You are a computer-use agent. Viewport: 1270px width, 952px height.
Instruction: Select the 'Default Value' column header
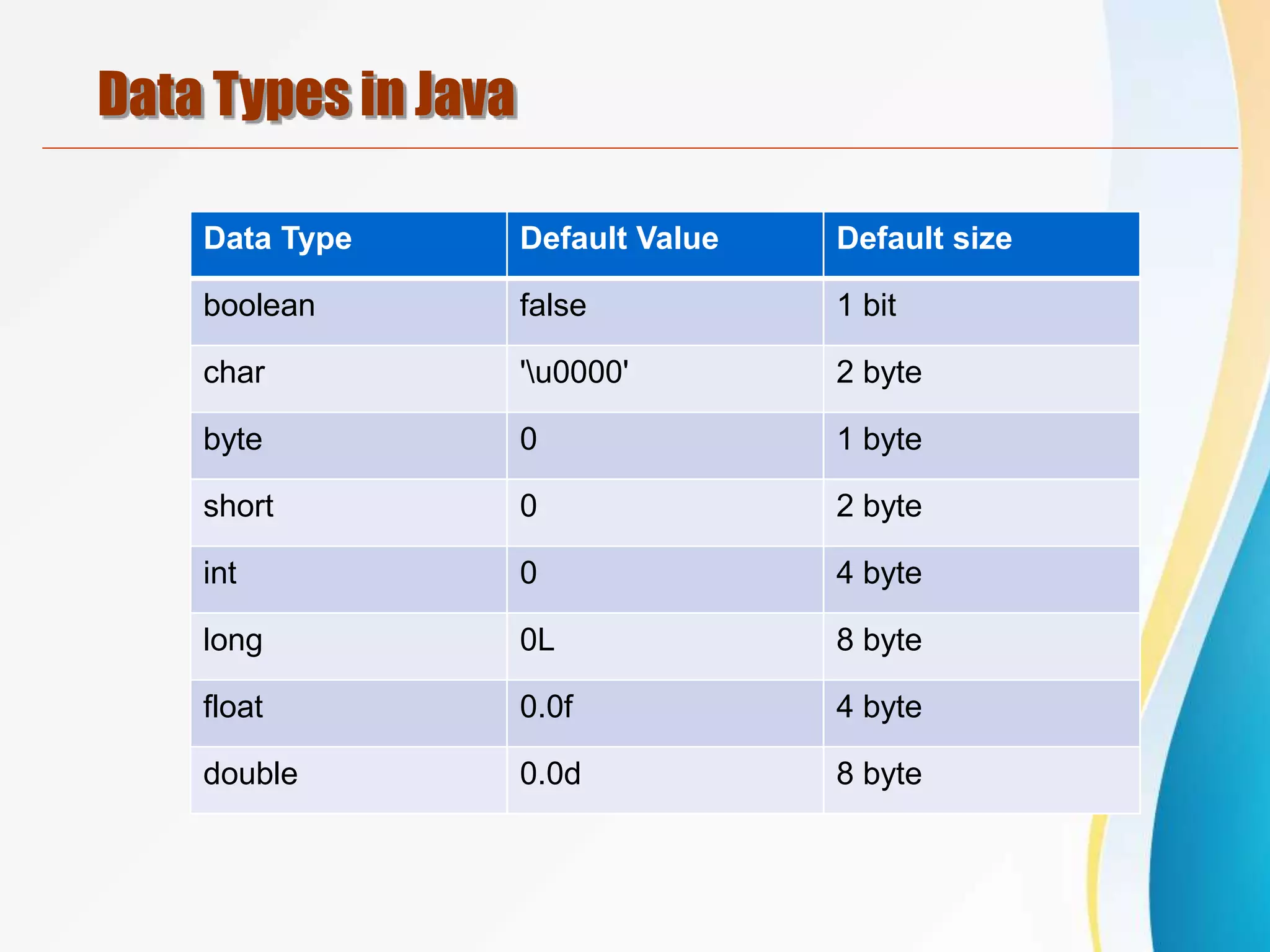[x=619, y=239]
